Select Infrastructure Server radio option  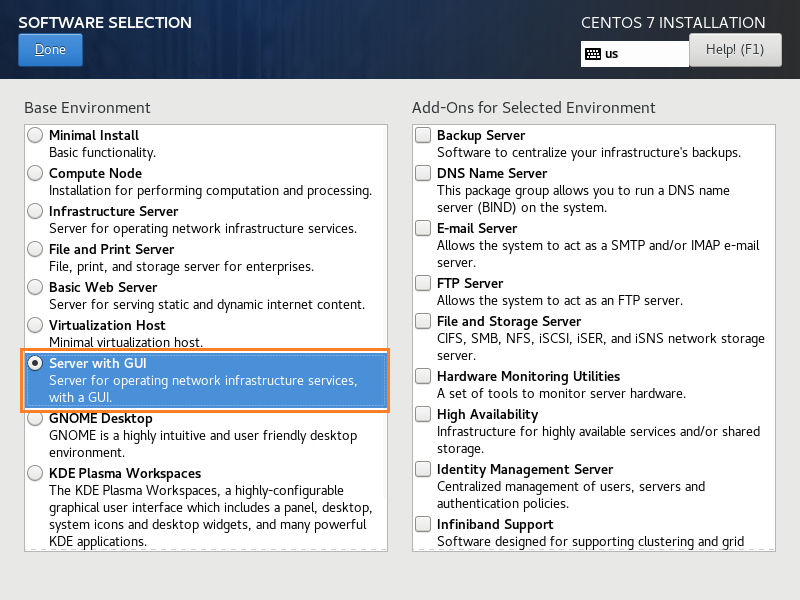pos(35,211)
